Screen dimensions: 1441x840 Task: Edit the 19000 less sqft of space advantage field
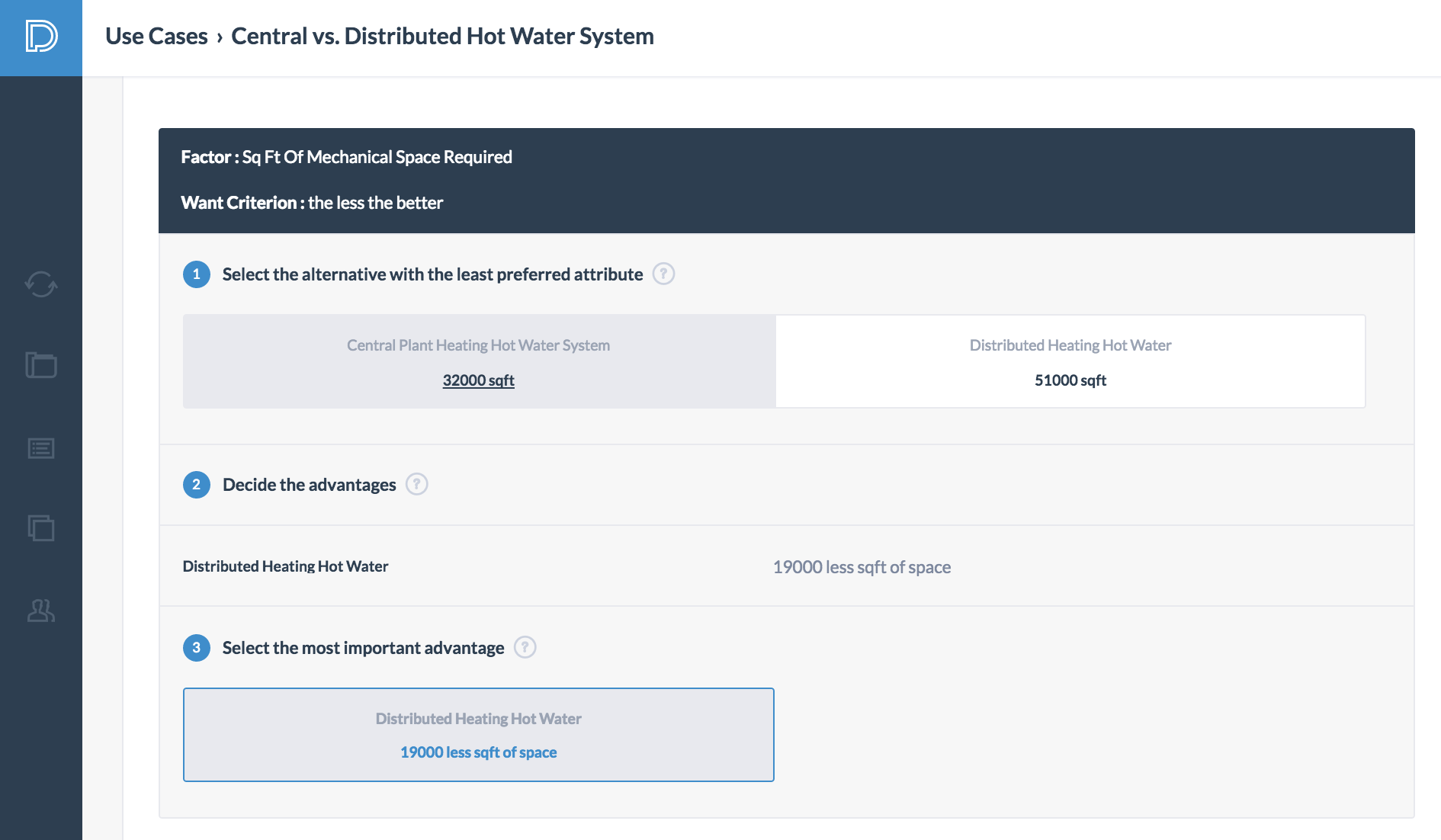coord(862,567)
